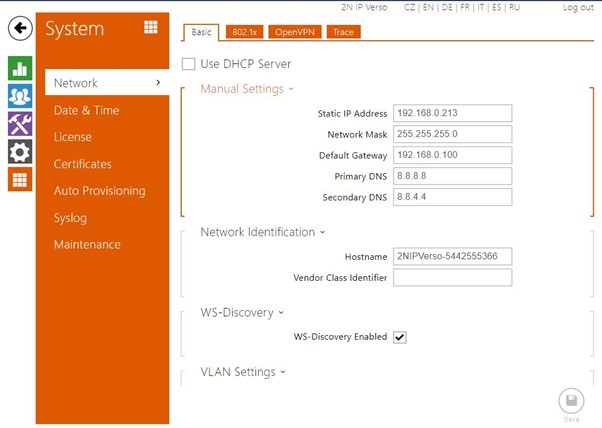Collapse the Manual Settings section
The image size is (602, 428).
pyautogui.click(x=247, y=89)
